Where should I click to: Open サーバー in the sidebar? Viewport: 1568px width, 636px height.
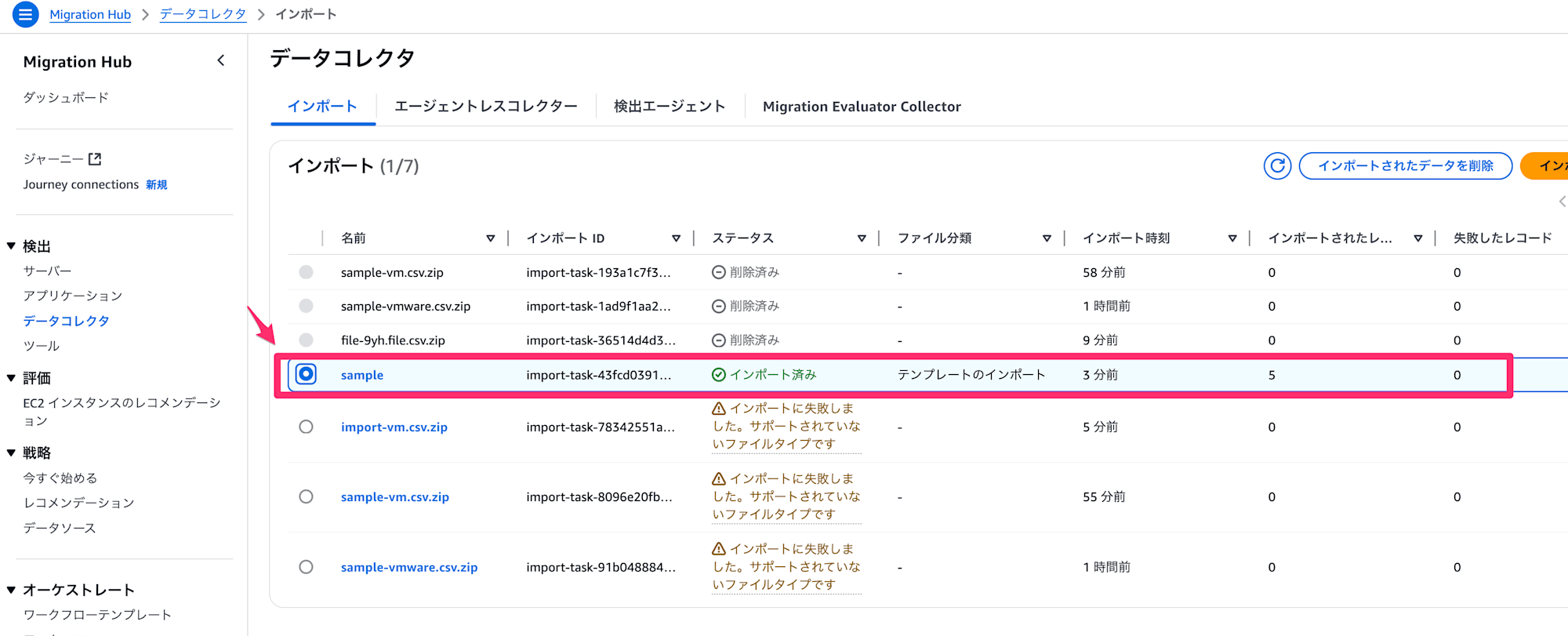pos(47,271)
